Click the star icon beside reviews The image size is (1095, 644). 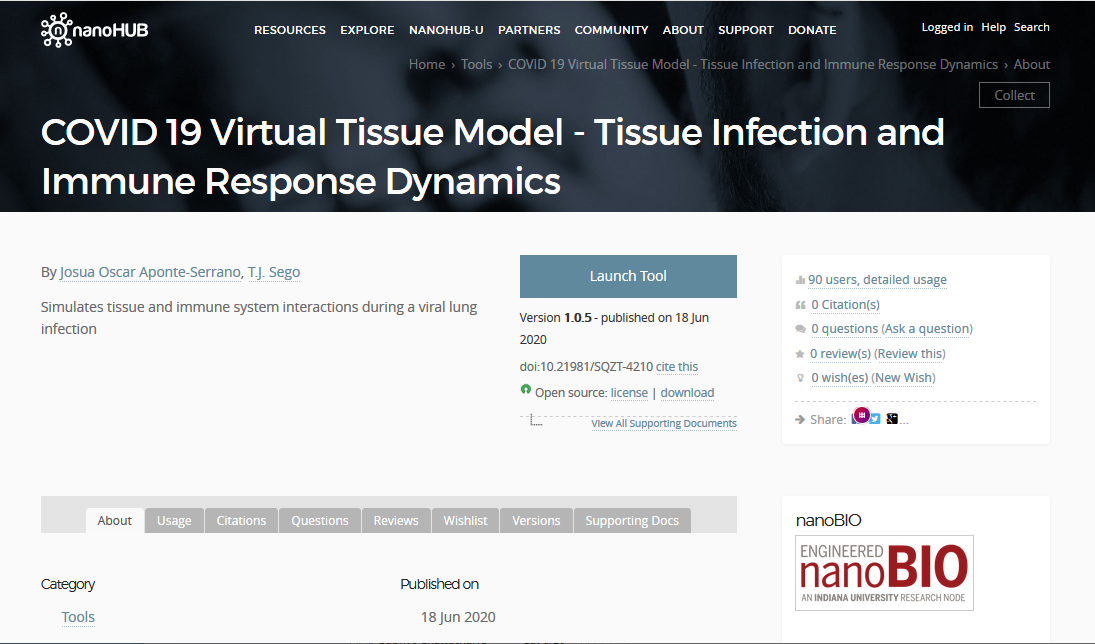coord(800,354)
